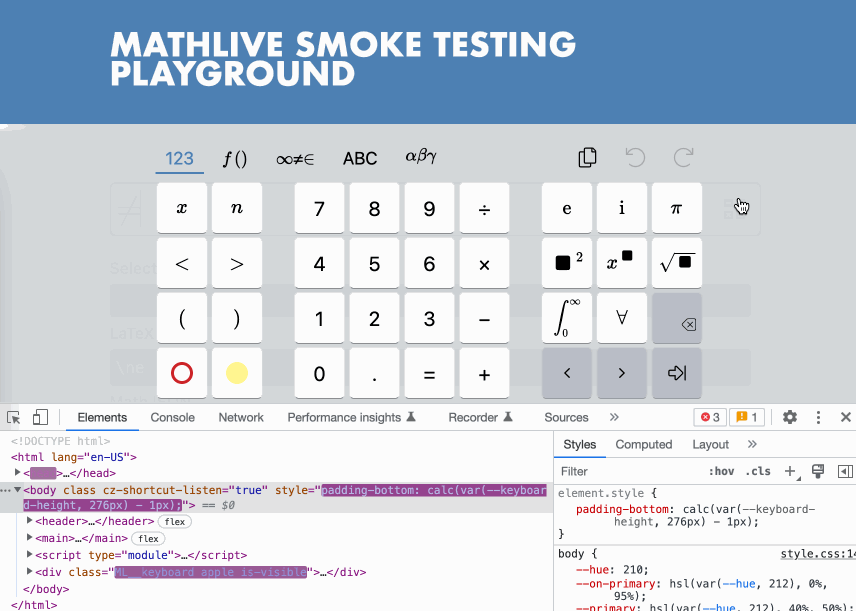The image size is (856, 611).
Task: Tap the plus key
Action: pyautogui.click(x=484, y=373)
